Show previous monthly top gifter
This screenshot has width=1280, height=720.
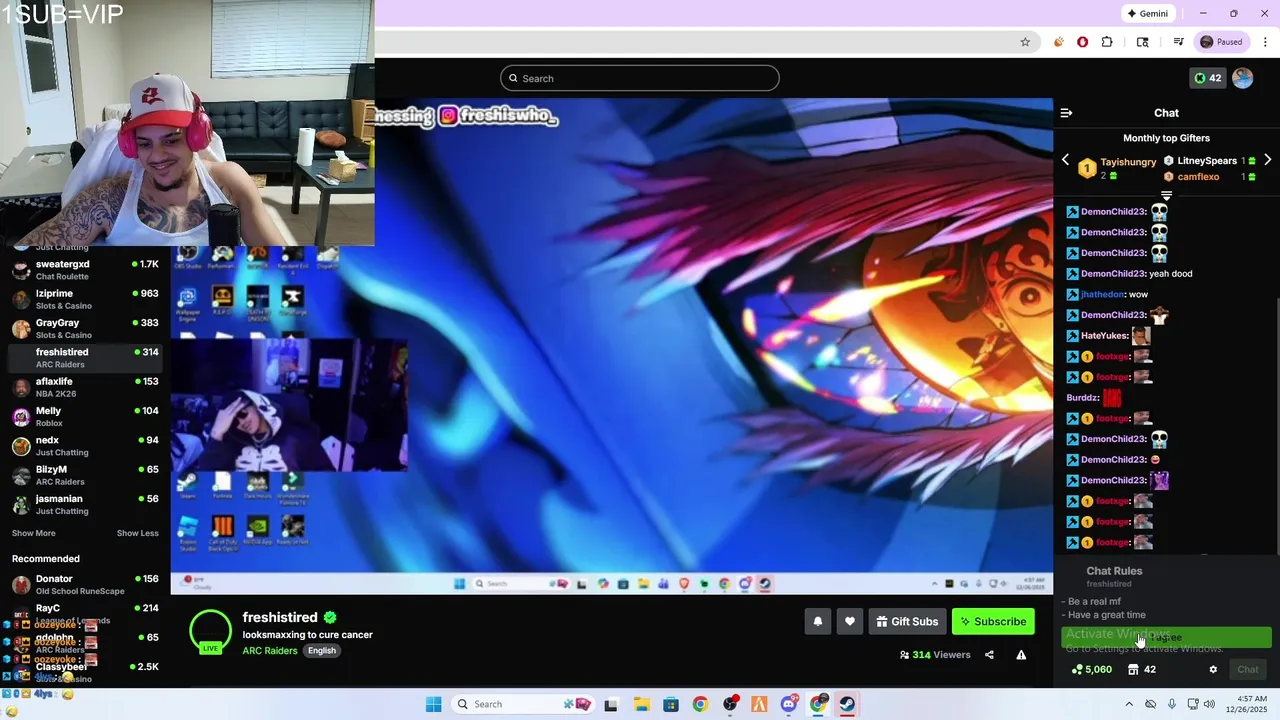1065,160
